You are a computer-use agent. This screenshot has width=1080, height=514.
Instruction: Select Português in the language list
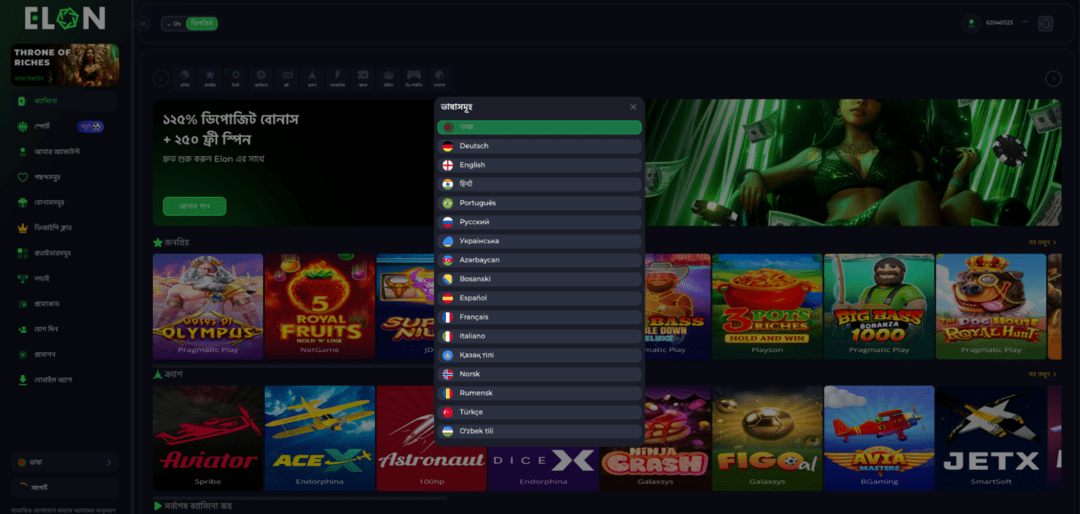[x=539, y=203]
